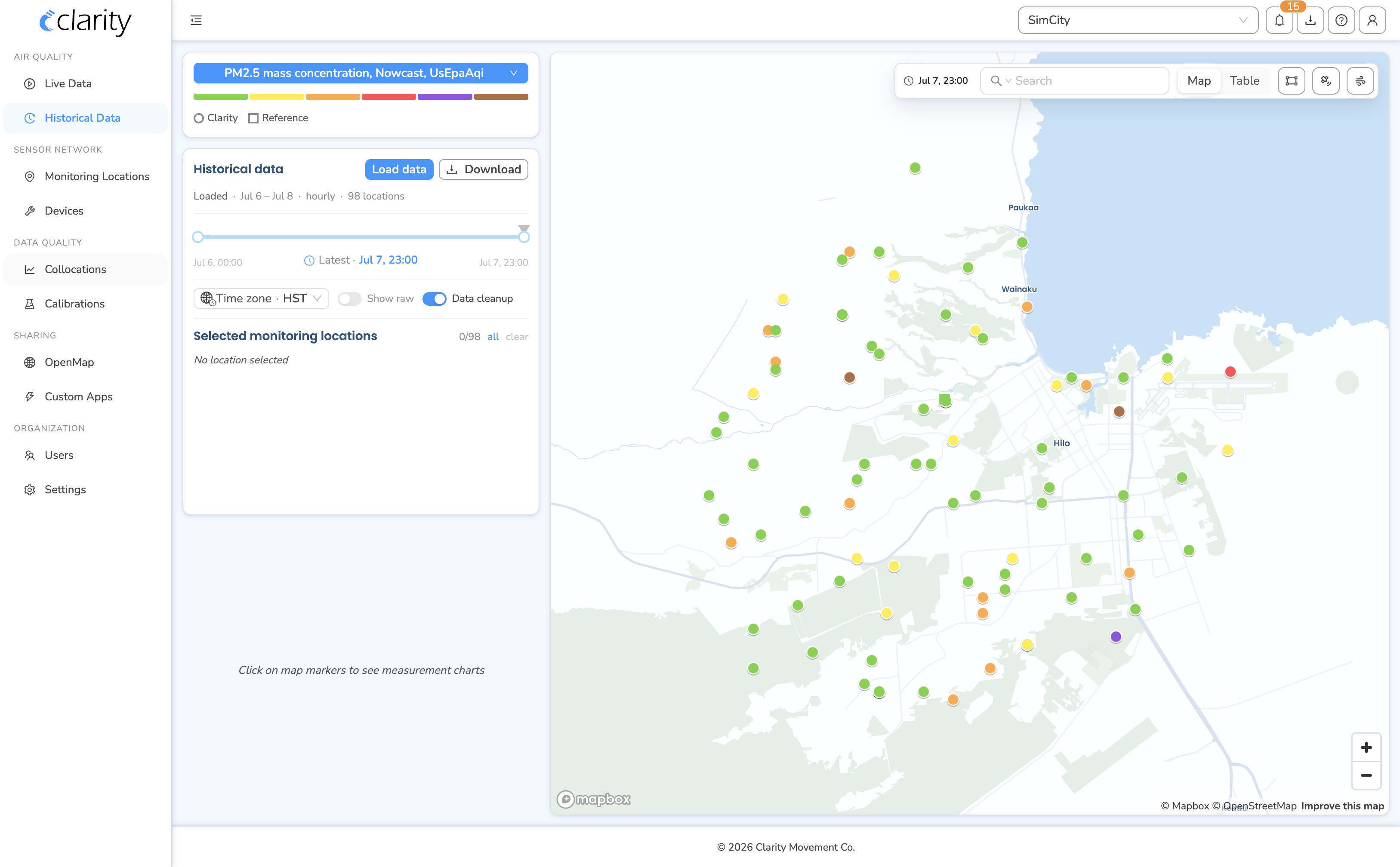
Task: Click the Mapbox logo
Action: [593, 799]
